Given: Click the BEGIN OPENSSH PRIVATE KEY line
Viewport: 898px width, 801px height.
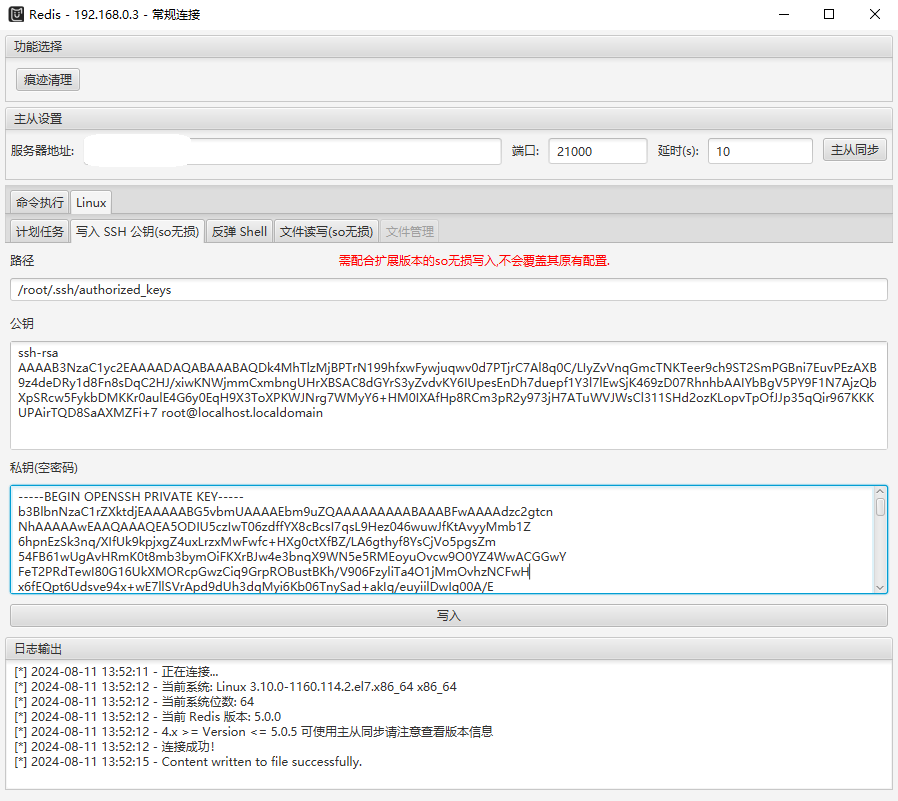Looking at the screenshot, I should 131,496.
